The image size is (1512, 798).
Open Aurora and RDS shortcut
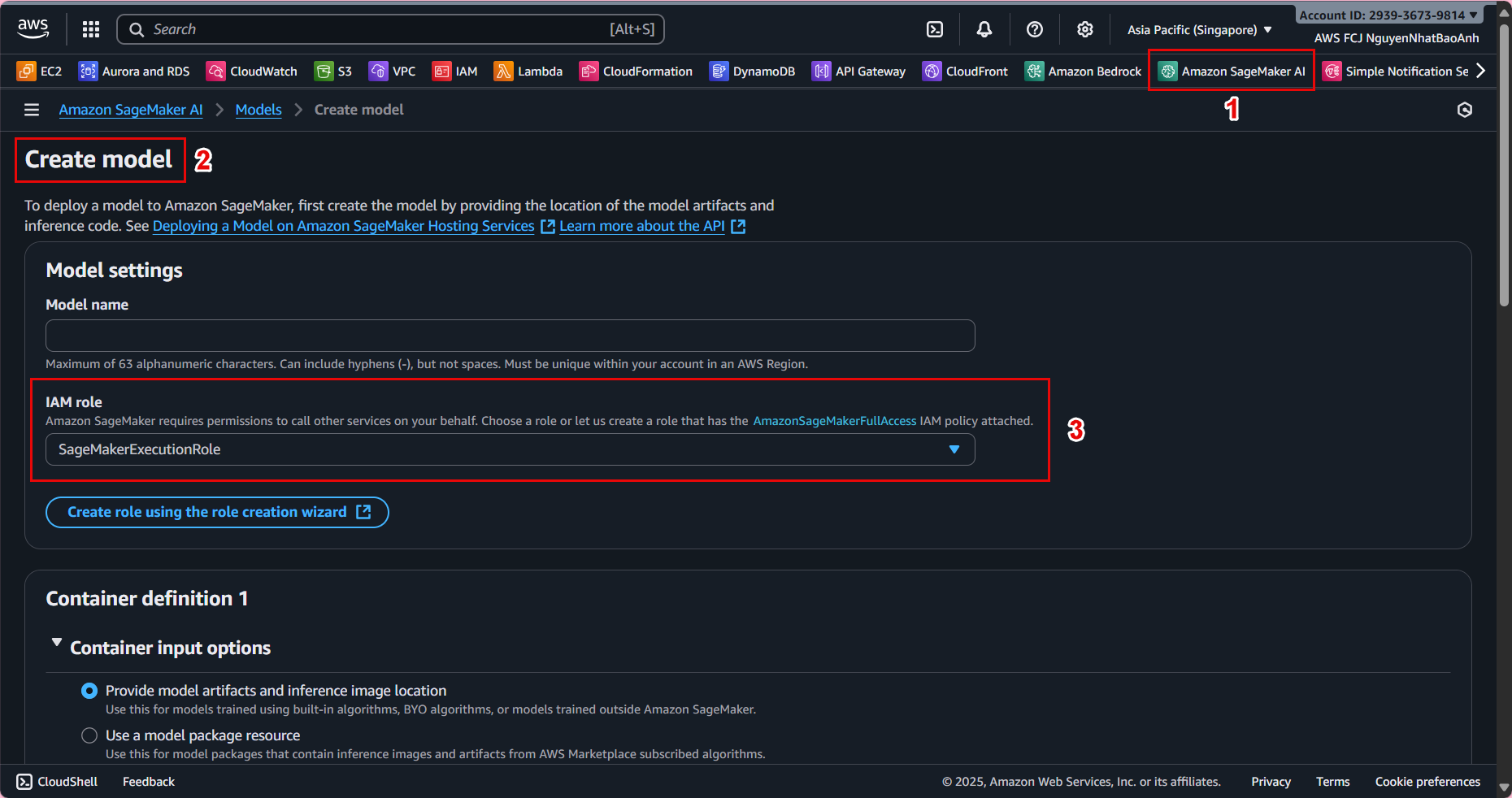point(134,72)
